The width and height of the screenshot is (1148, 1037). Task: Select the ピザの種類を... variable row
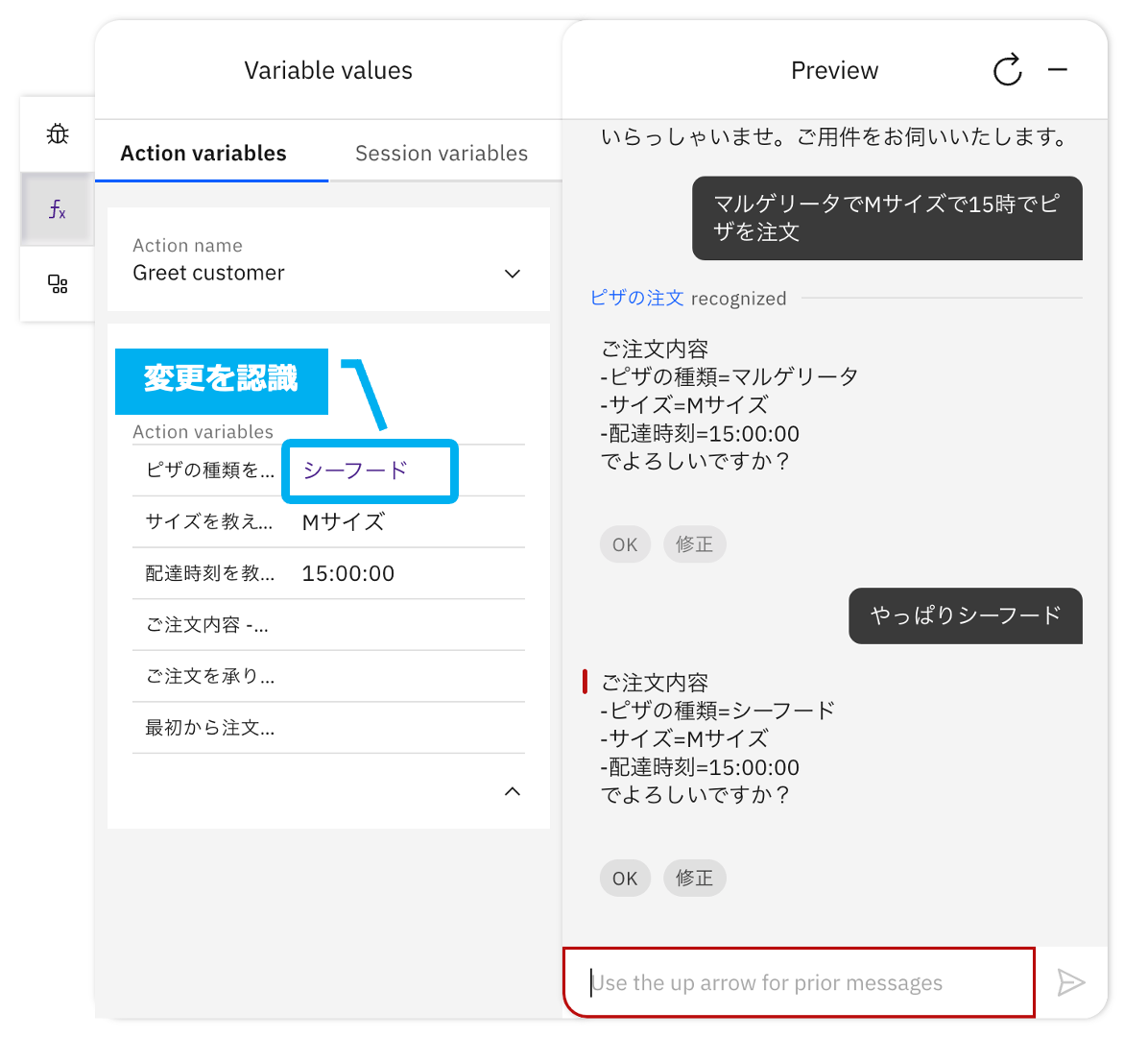pyautogui.click(x=328, y=470)
